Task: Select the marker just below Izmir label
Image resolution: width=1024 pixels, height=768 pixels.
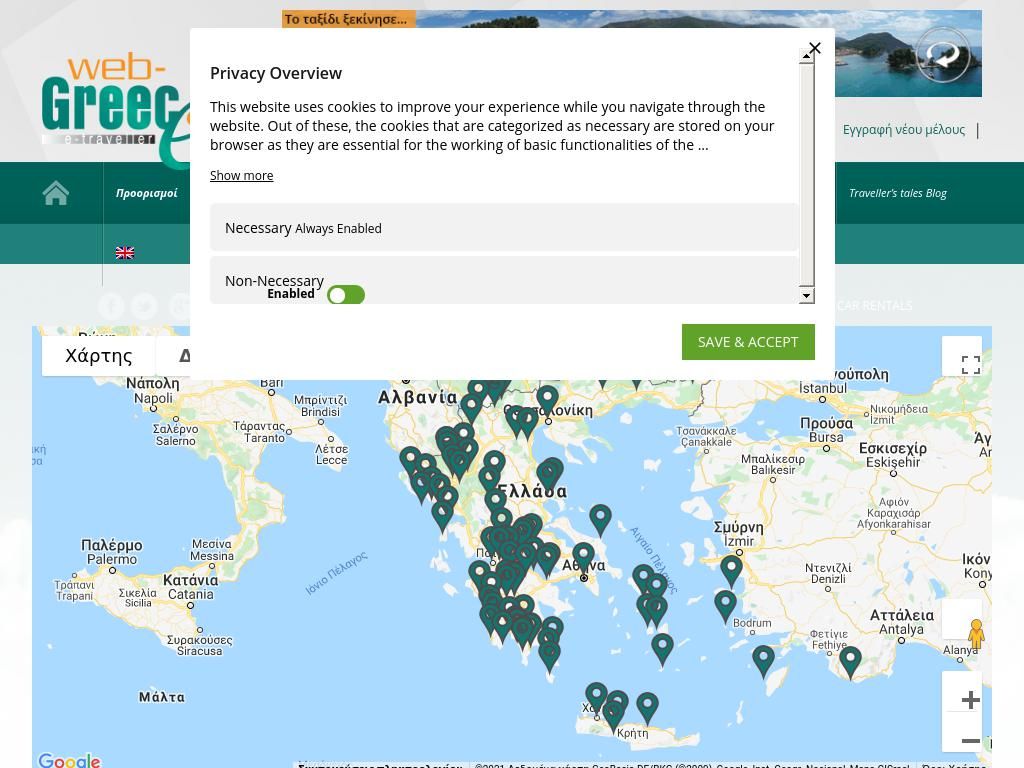Action: 731,570
